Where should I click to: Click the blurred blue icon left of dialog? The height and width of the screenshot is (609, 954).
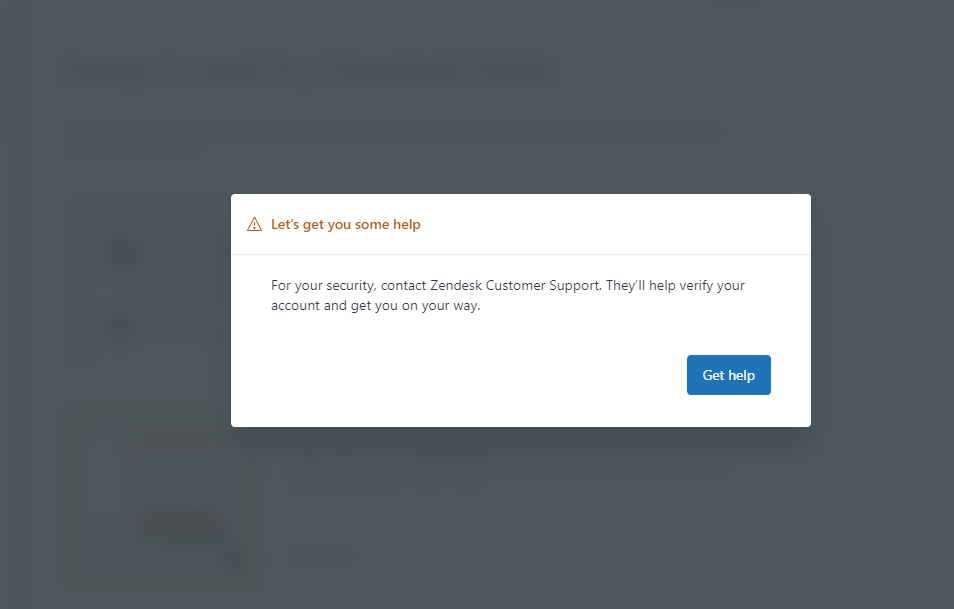point(122,254)
